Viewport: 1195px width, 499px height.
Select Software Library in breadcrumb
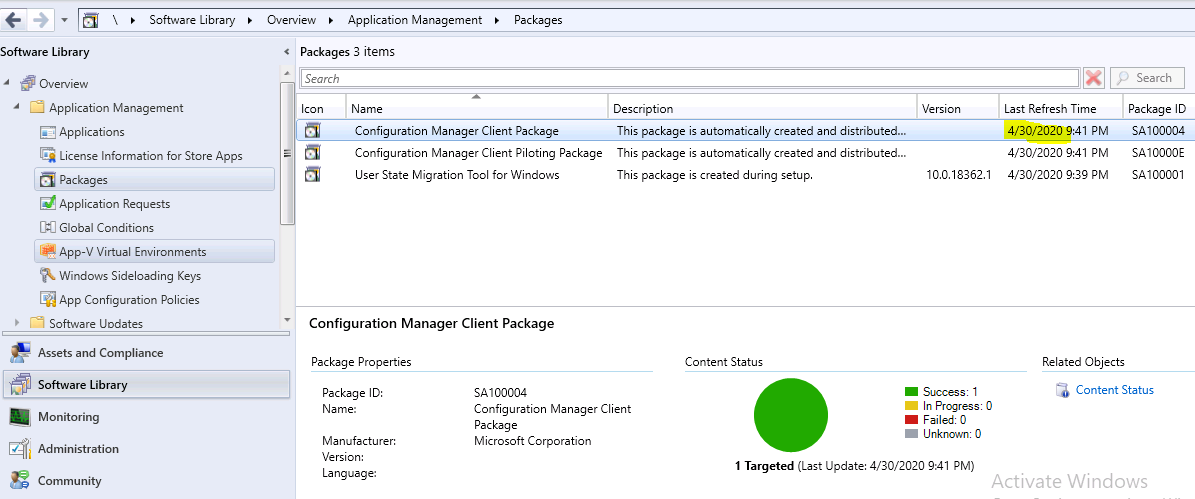[x=192, y=21]
